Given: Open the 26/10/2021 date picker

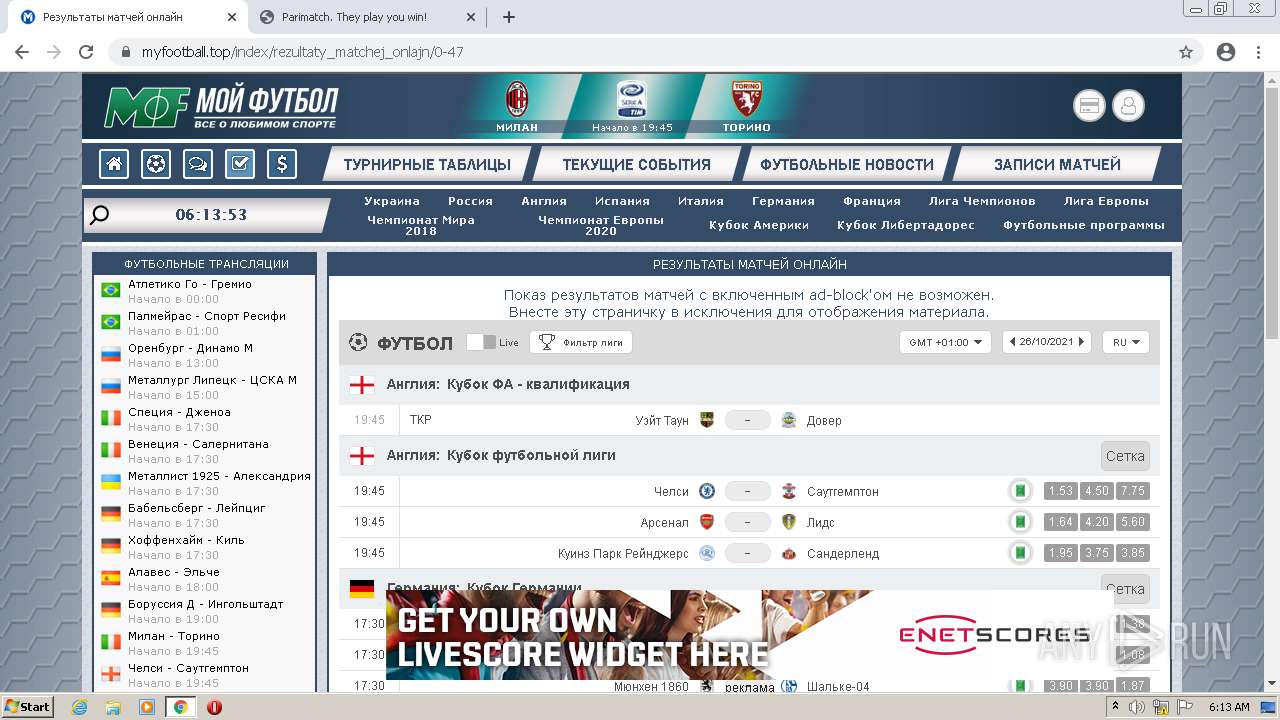Looking at the screenshot, I should 1046,342.
